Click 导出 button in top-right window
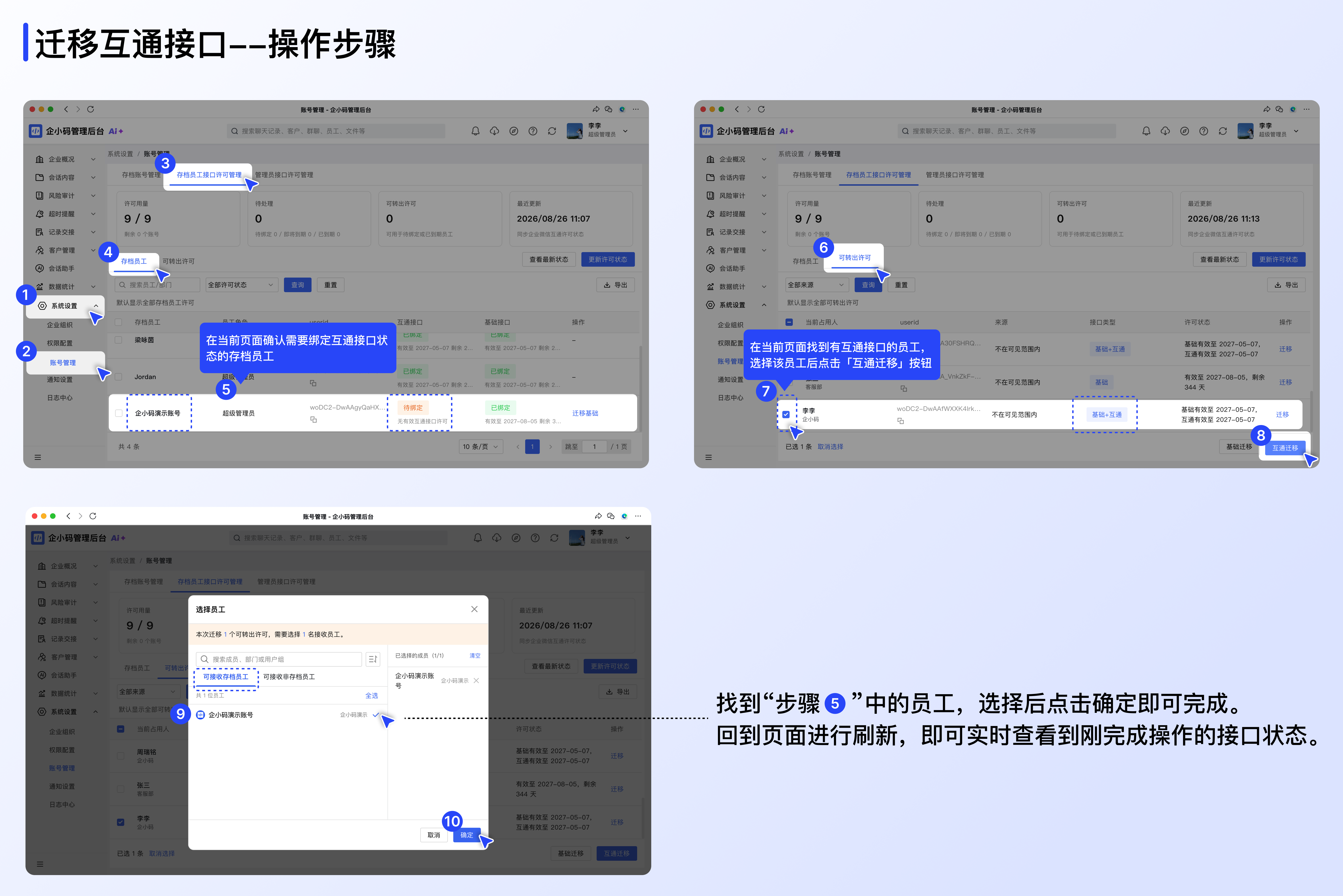Viewport: 1343px width, 896px height. 1286,285
